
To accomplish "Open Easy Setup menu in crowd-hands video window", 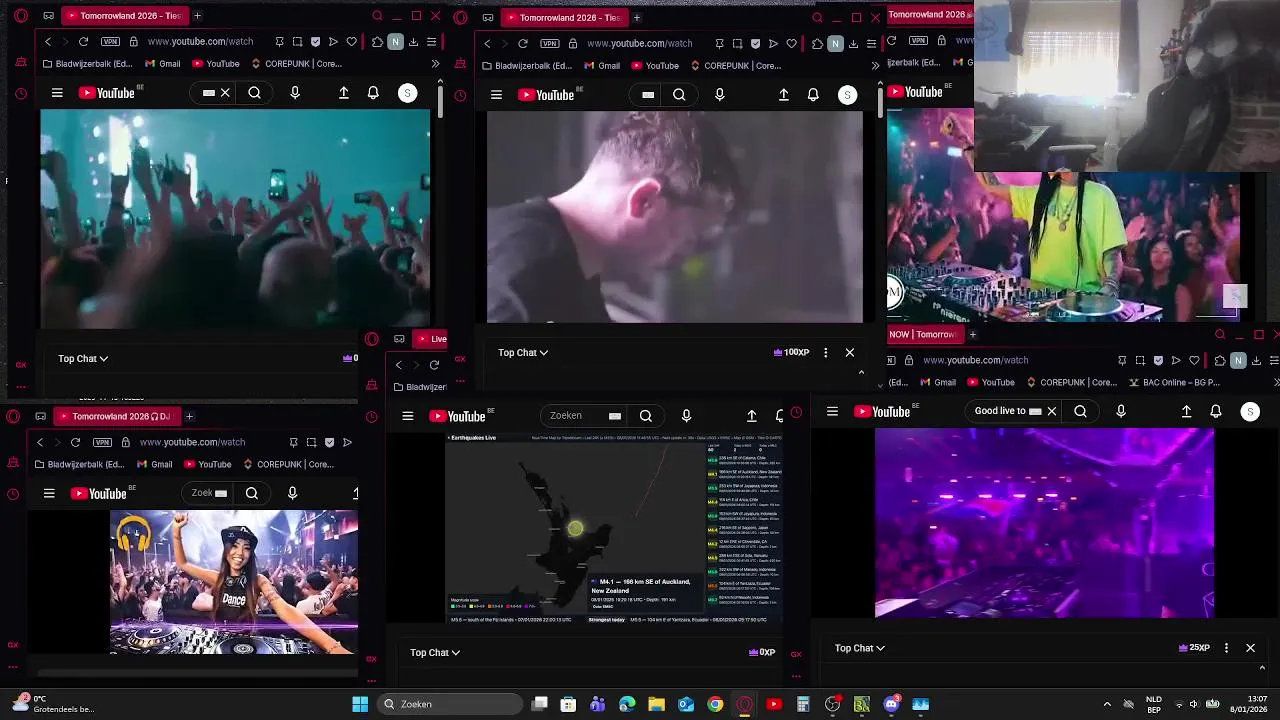I will [431, 42].
